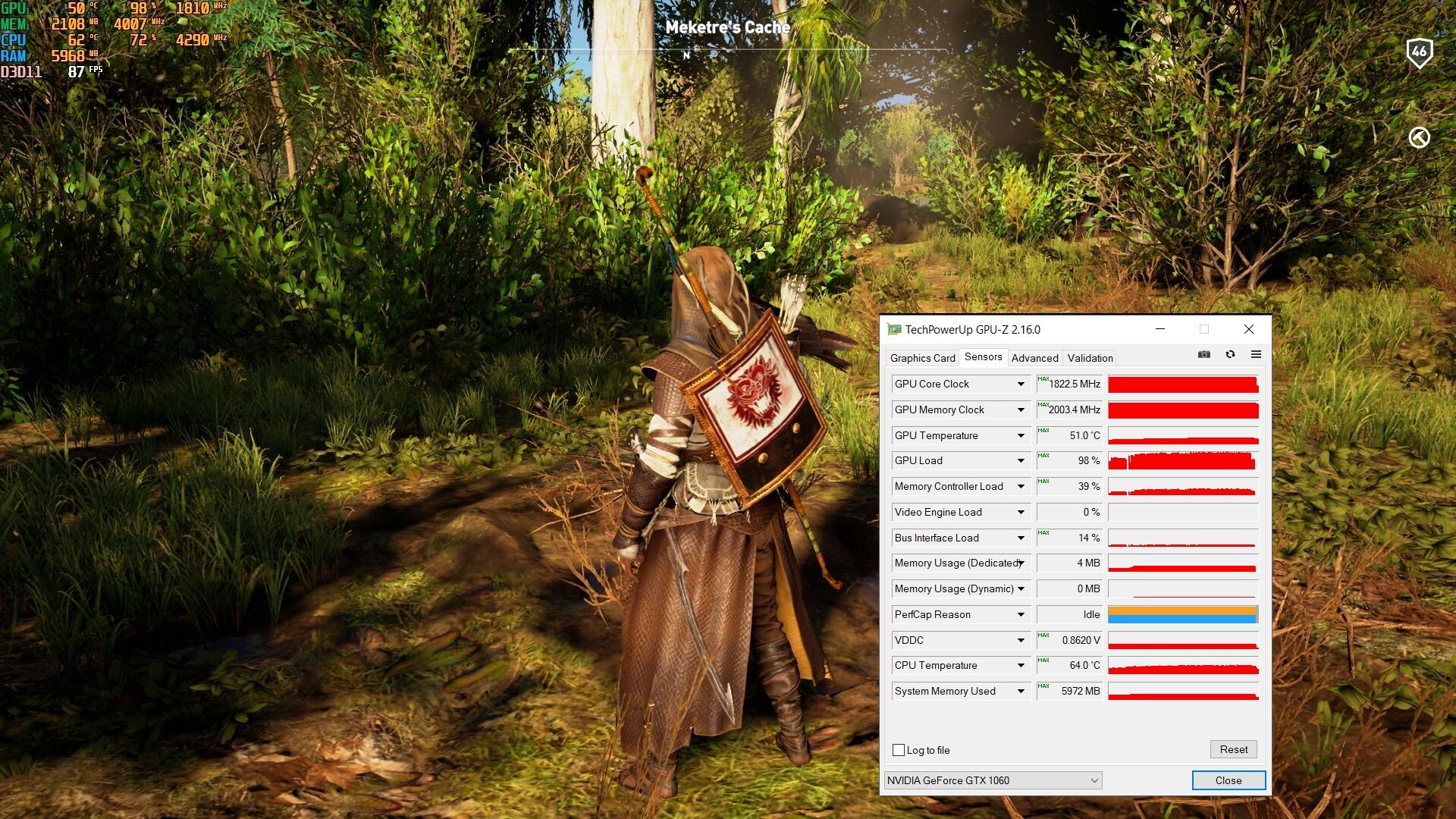Switch to the Advanced tab
Viewport: 1456px width, 819px height.
coord(1034,358)
